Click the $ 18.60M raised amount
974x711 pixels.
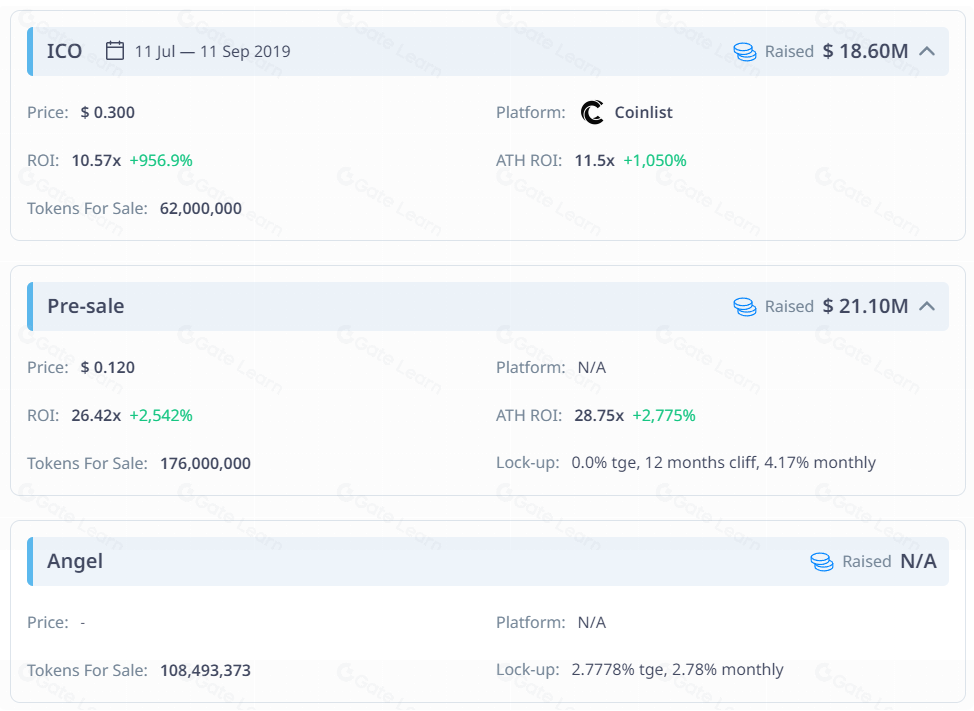[x=865, y=51]
